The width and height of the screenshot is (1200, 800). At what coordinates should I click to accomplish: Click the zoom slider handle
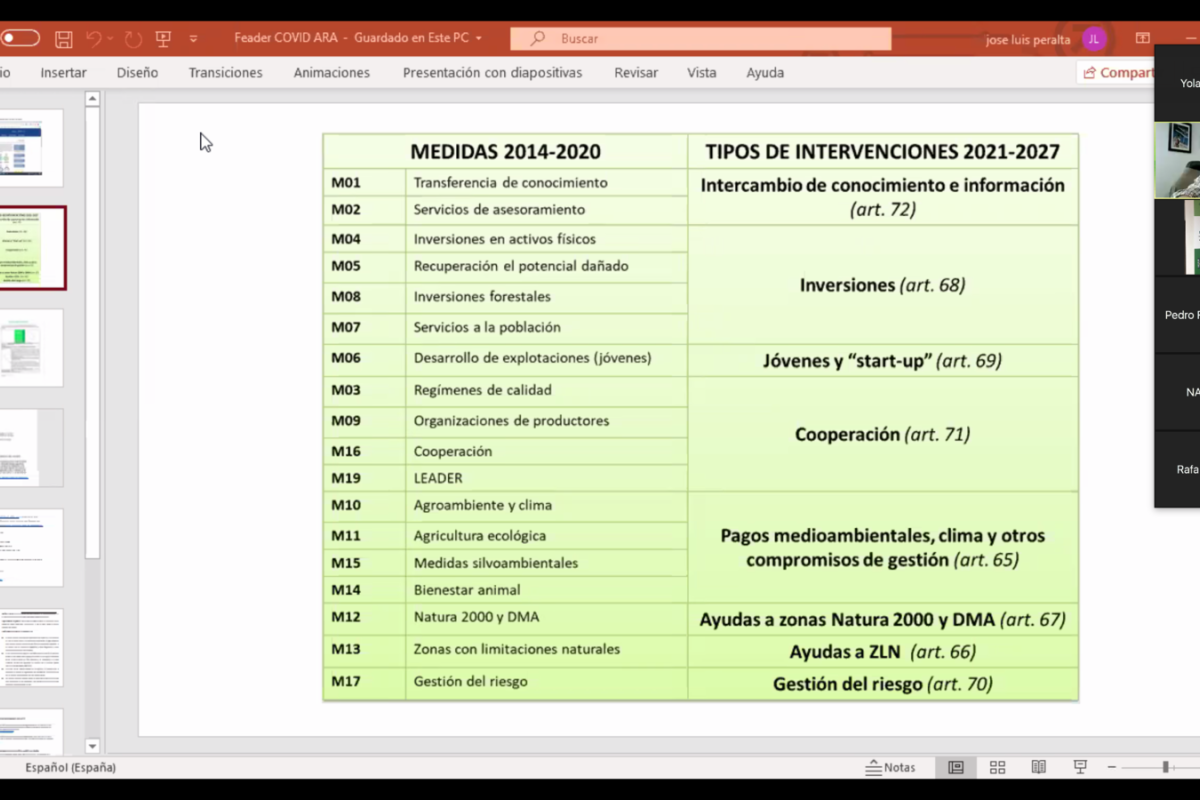tap(1165, 767)
